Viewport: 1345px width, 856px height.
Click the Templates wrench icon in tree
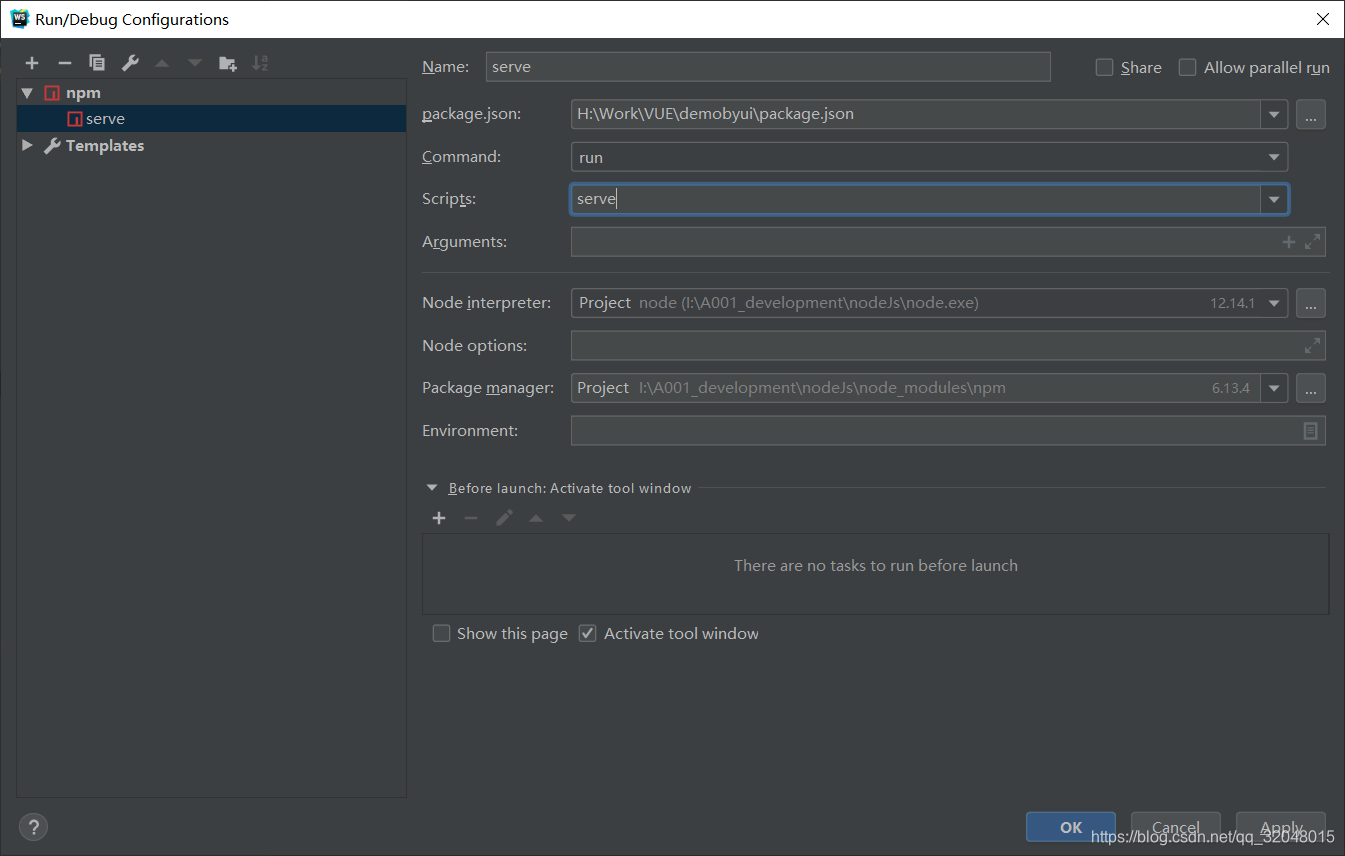[52, 146]
